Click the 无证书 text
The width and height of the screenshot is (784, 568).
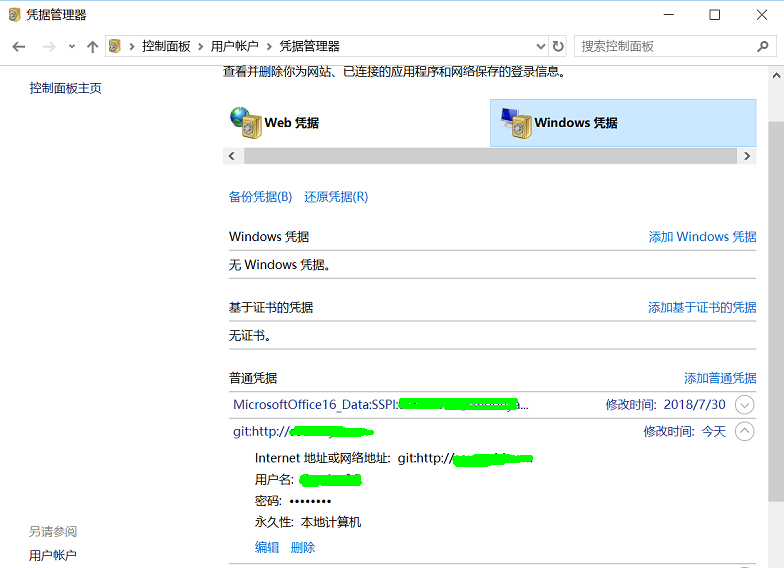coord(250,336)
